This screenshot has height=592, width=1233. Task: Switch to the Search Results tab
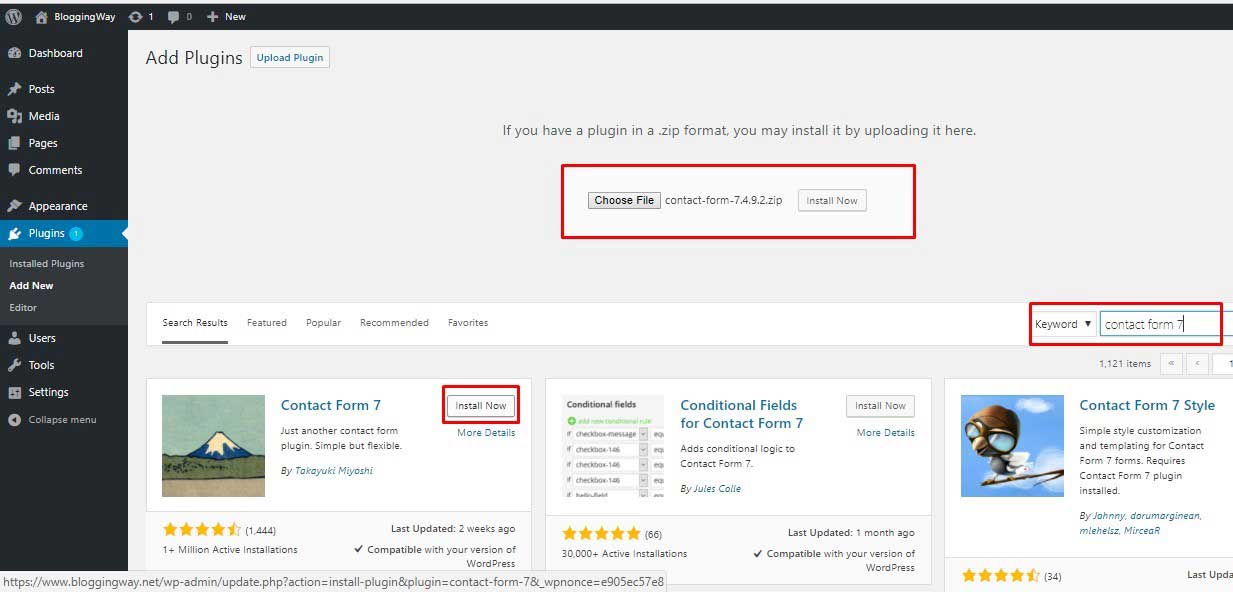click(195, 323)
